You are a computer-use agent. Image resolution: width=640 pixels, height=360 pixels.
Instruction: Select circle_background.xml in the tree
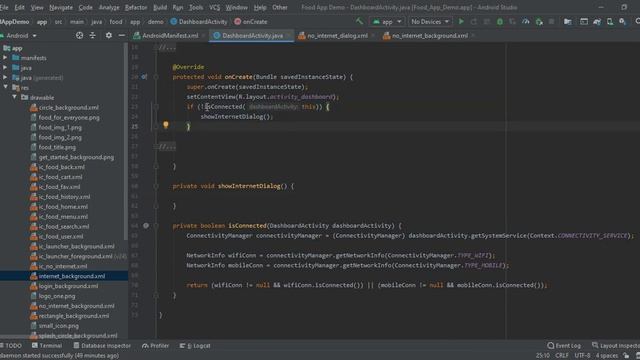pos(69,107)
